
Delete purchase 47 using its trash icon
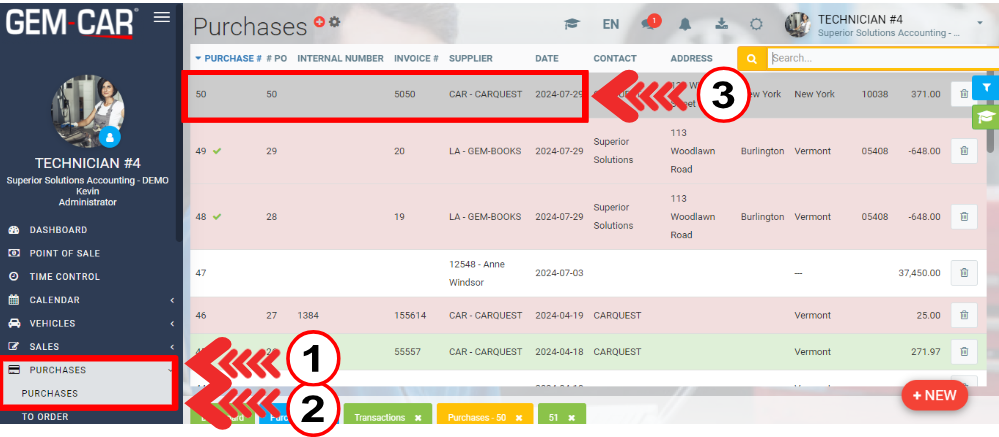[963, 273]
